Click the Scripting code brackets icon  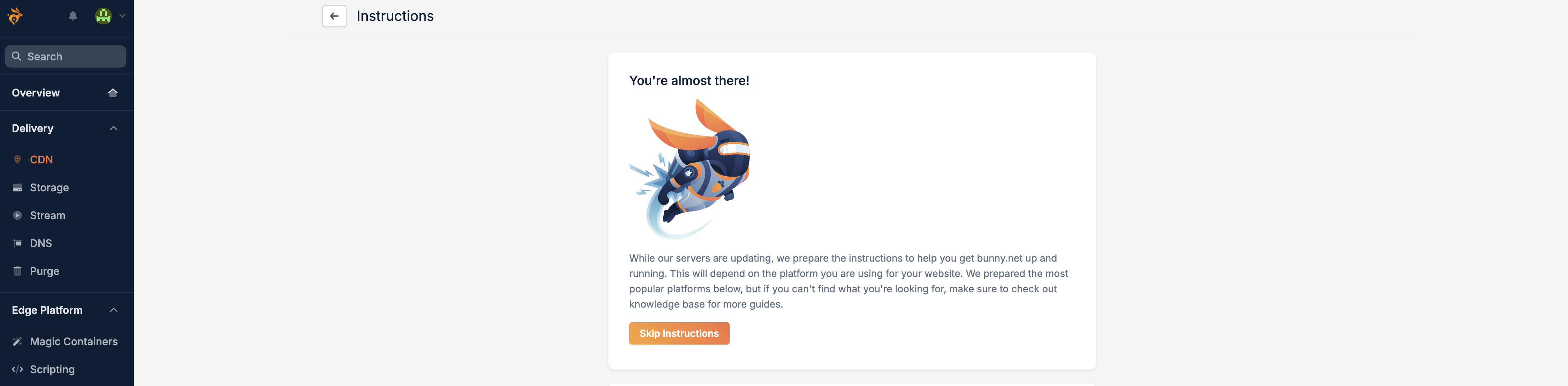[18, 370]
